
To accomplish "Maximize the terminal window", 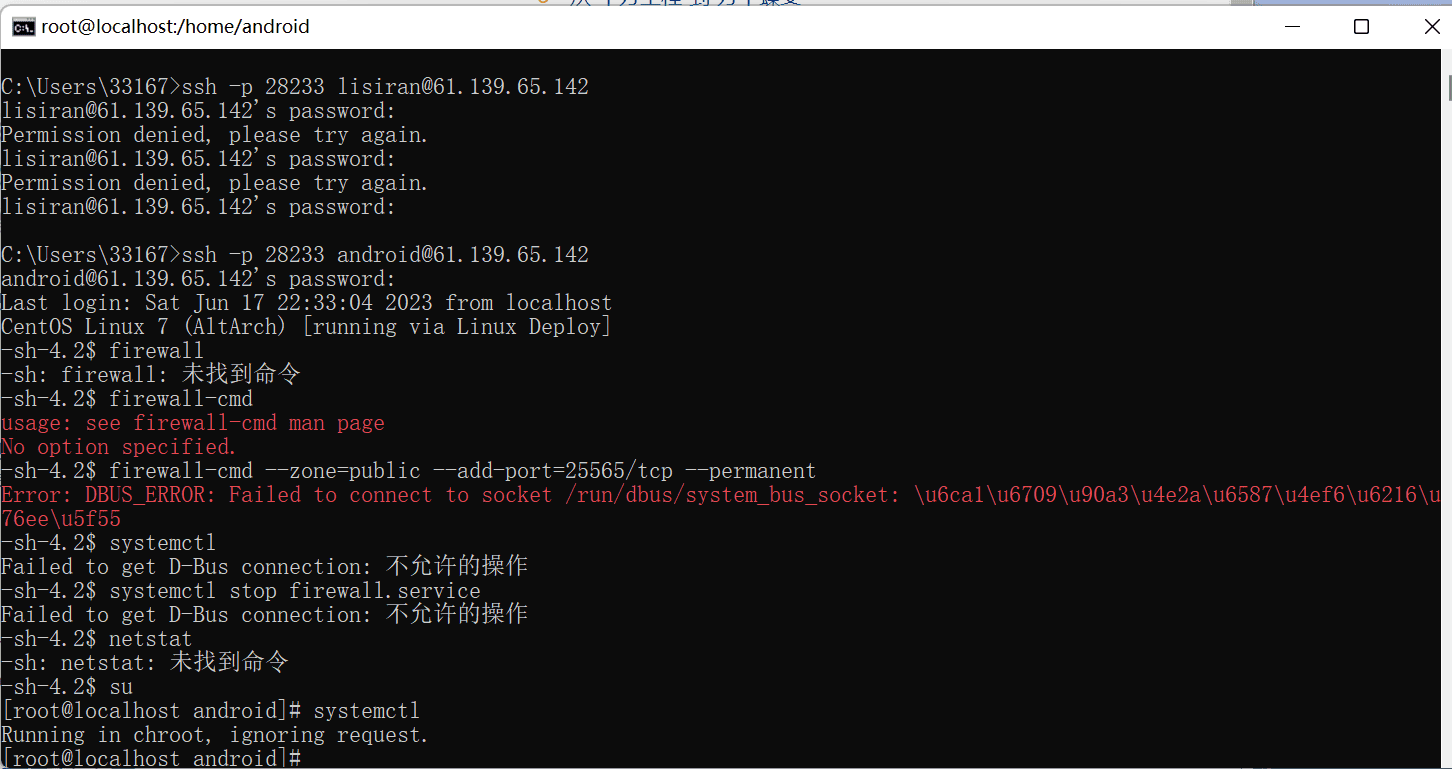I will click(1361, 27).
